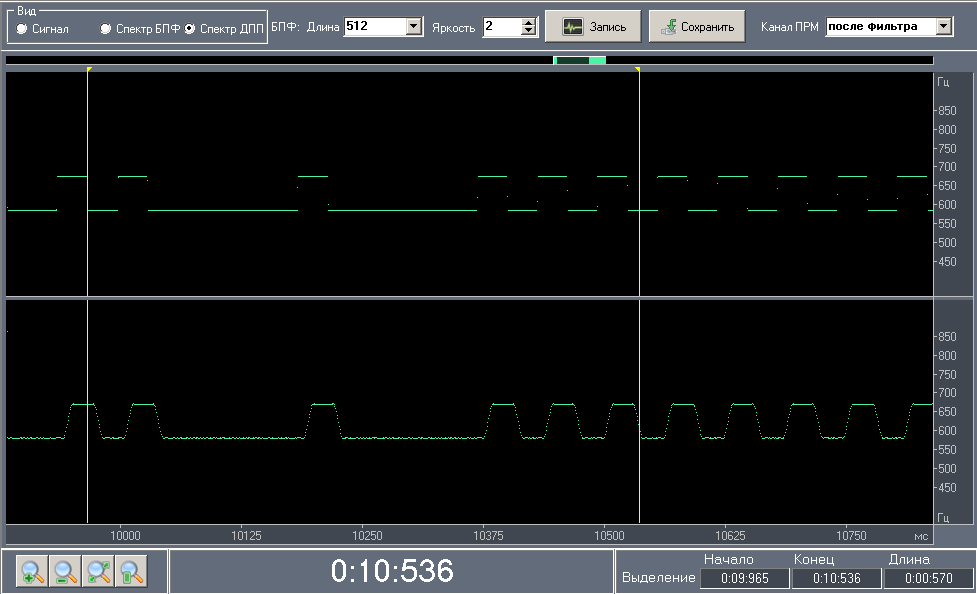Click the left yellow selection marker
The image size is (977, 594).
[88, 69]
